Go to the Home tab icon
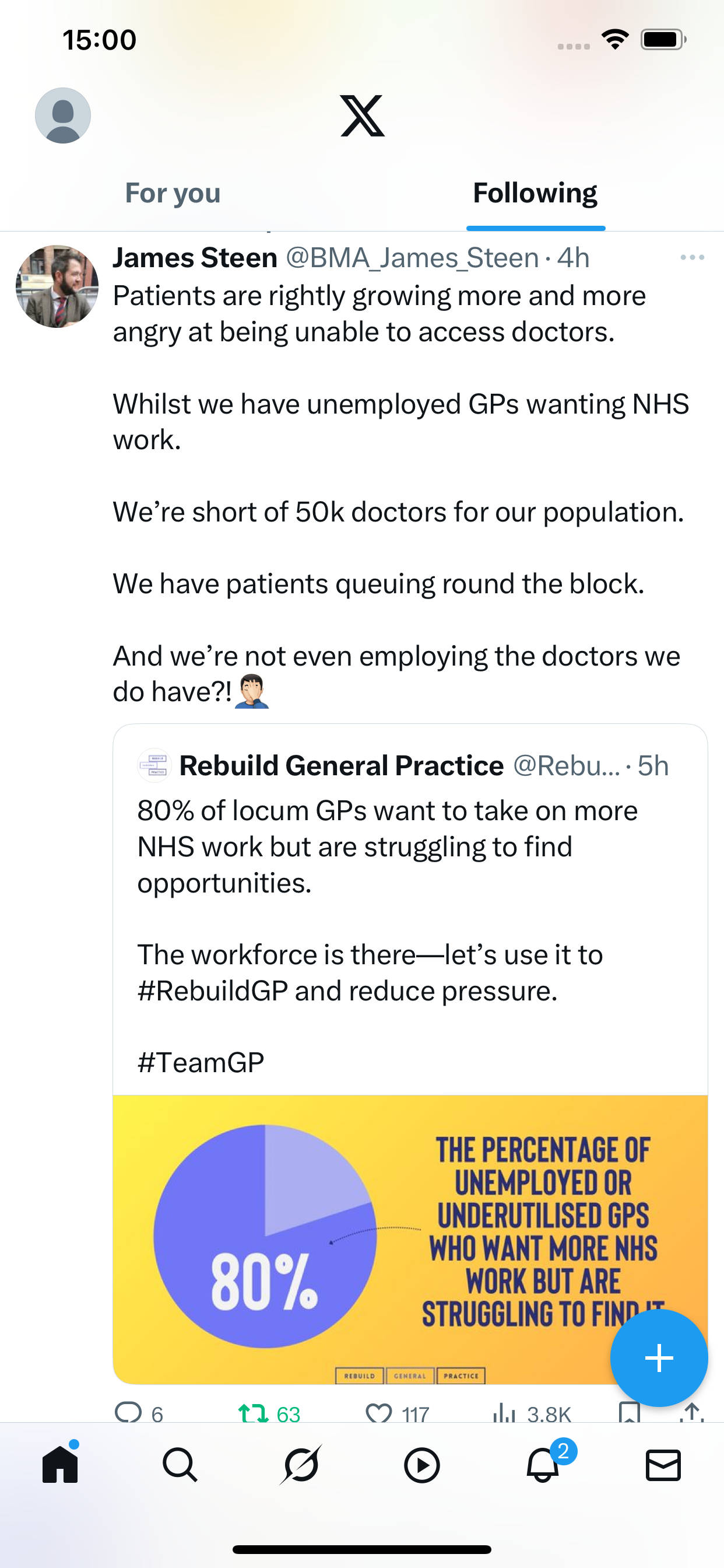Viewport: 724px width, 1568px height. pyautogui.click(x=60, y=1465)
